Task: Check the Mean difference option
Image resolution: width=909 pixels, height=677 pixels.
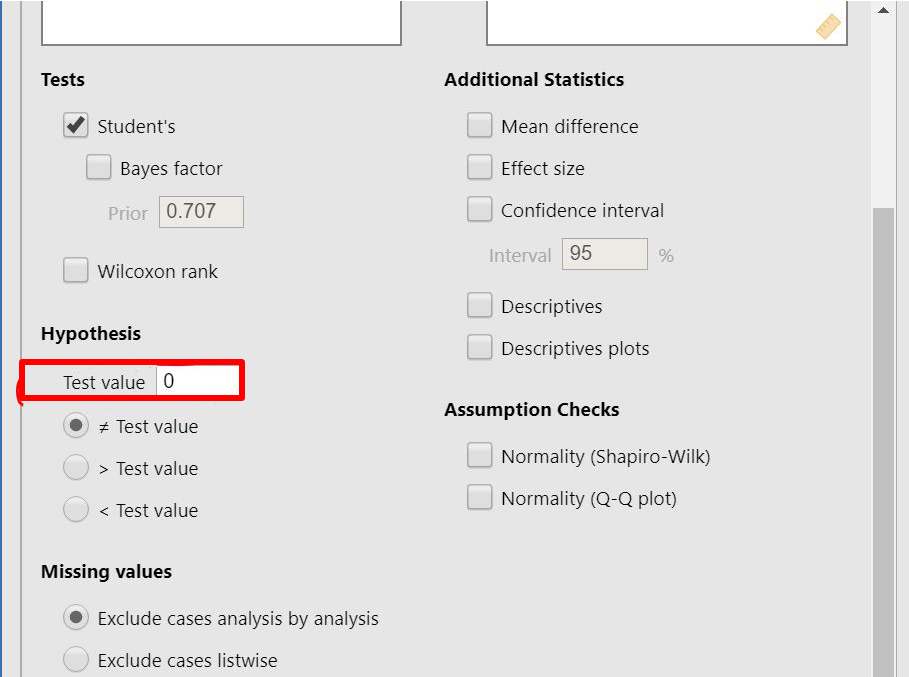Action: 480,126
